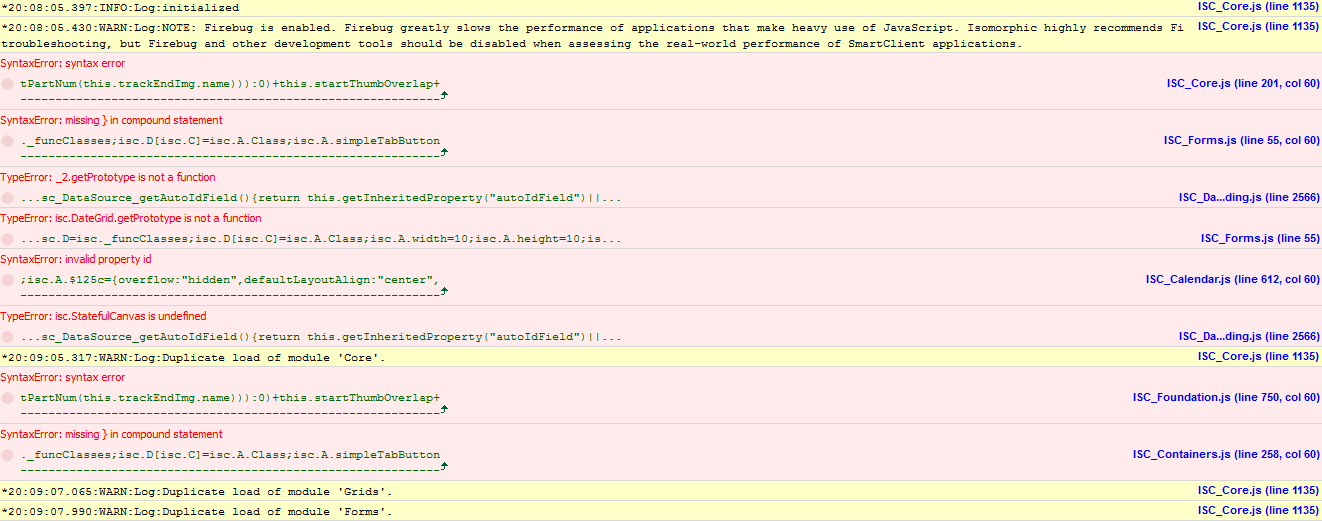
Task: Click breakpoint circle for the ISC_Foundation.js syntax error
Action: pos(8,398)
